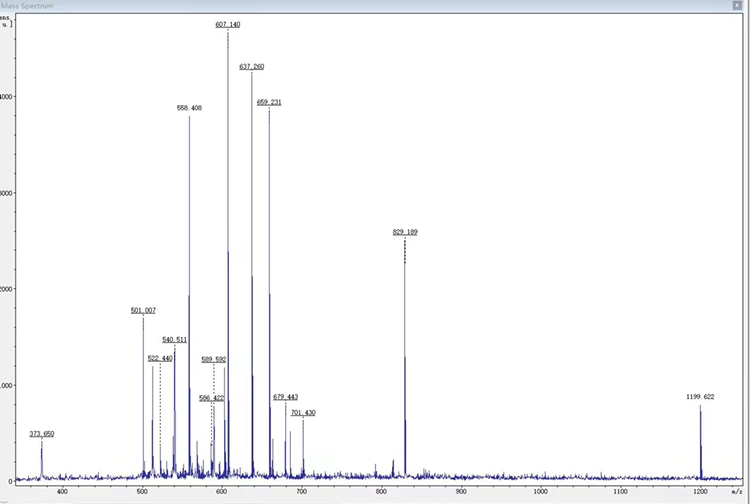750x504 pixels.
Task: Click the Mass Spectrum title bar
Action: (x=300, y=5)
